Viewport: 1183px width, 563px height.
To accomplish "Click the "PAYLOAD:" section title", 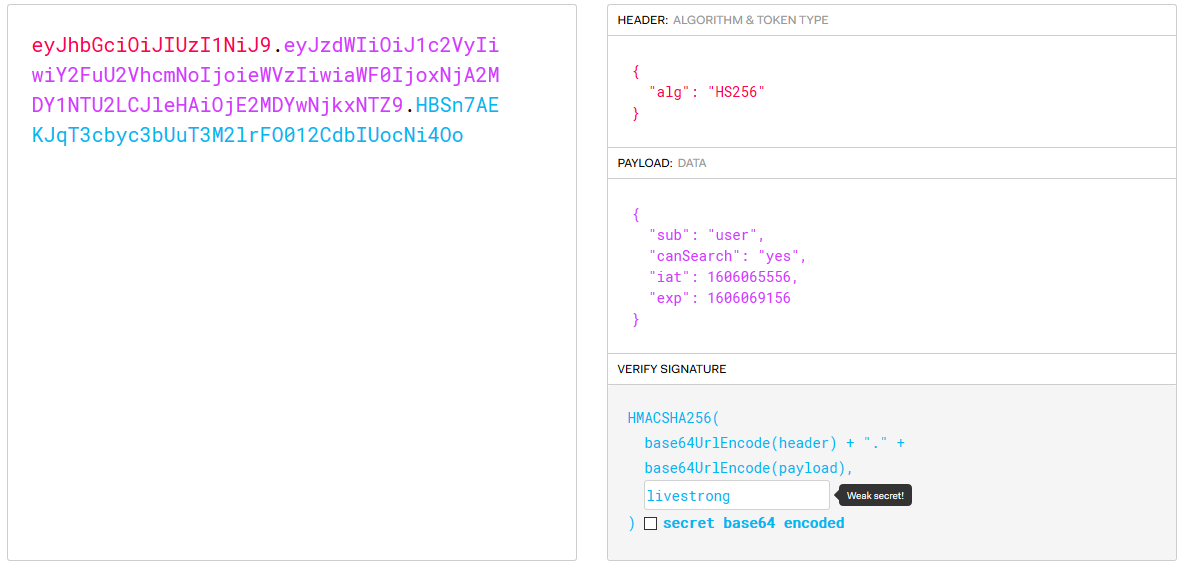I will click(x=645, y=163).
